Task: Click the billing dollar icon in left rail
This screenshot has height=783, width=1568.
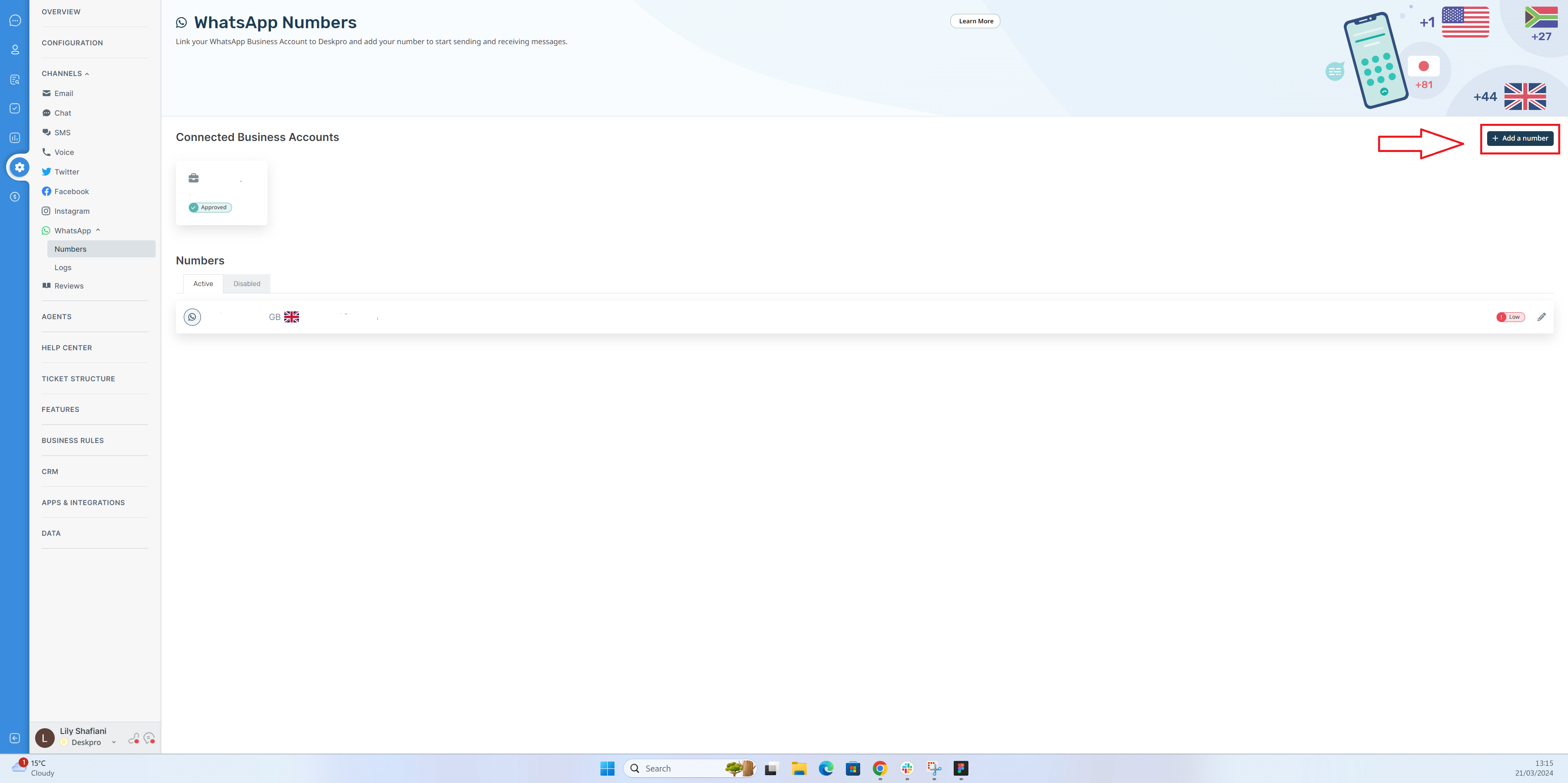Action: tap(15, 197)
